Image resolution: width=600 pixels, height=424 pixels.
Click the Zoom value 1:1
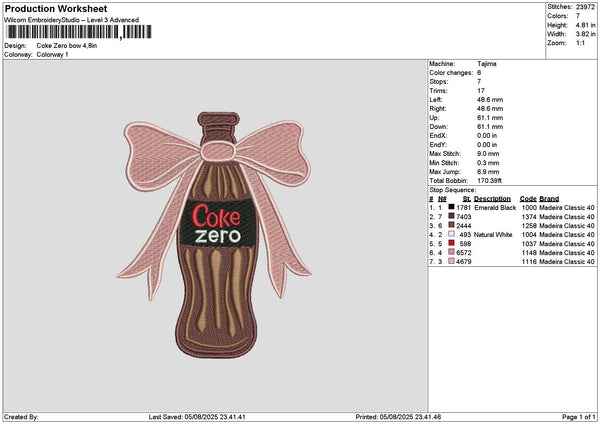pyautogui.click(x=580, y=43)
